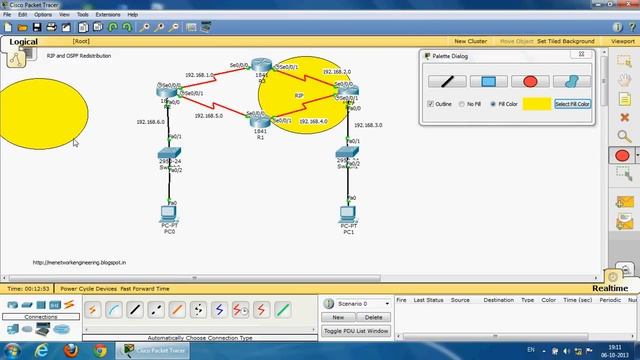This screenshot has width=640, height=360.
Task: Pick the Octal green cable
Action: point(282,310)
